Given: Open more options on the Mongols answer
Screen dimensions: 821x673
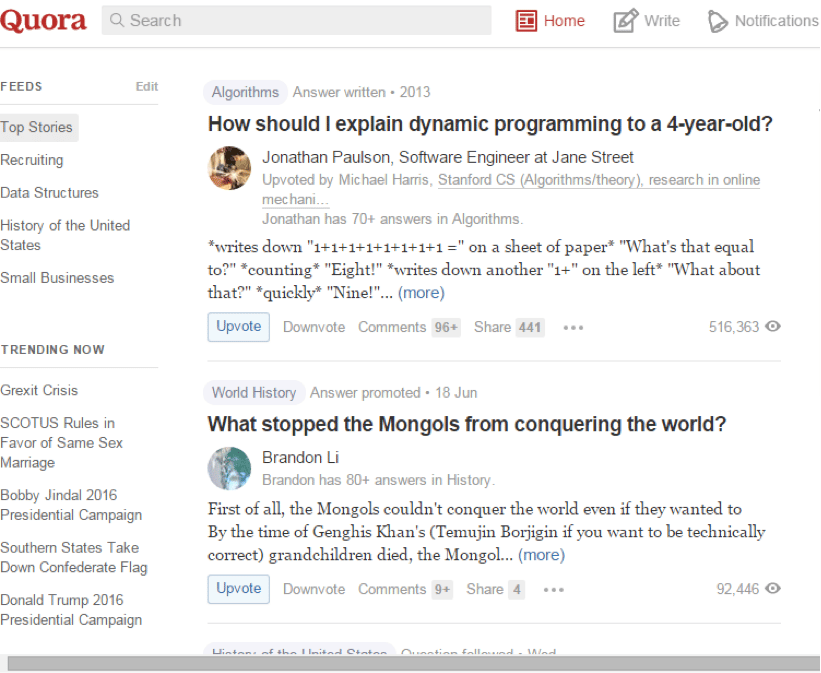Looking at the screenshot, I should coord(553,590).
